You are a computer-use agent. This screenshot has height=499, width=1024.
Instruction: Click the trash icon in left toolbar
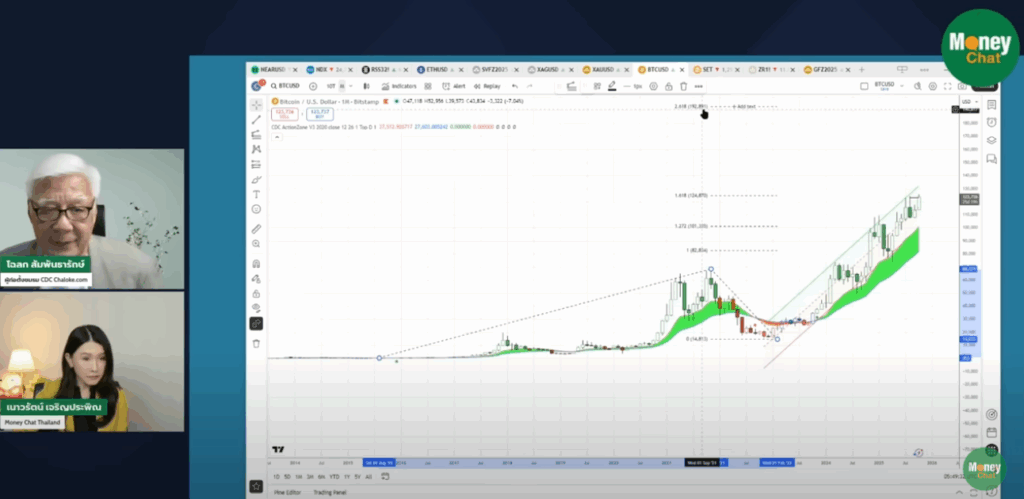[257, 343]
